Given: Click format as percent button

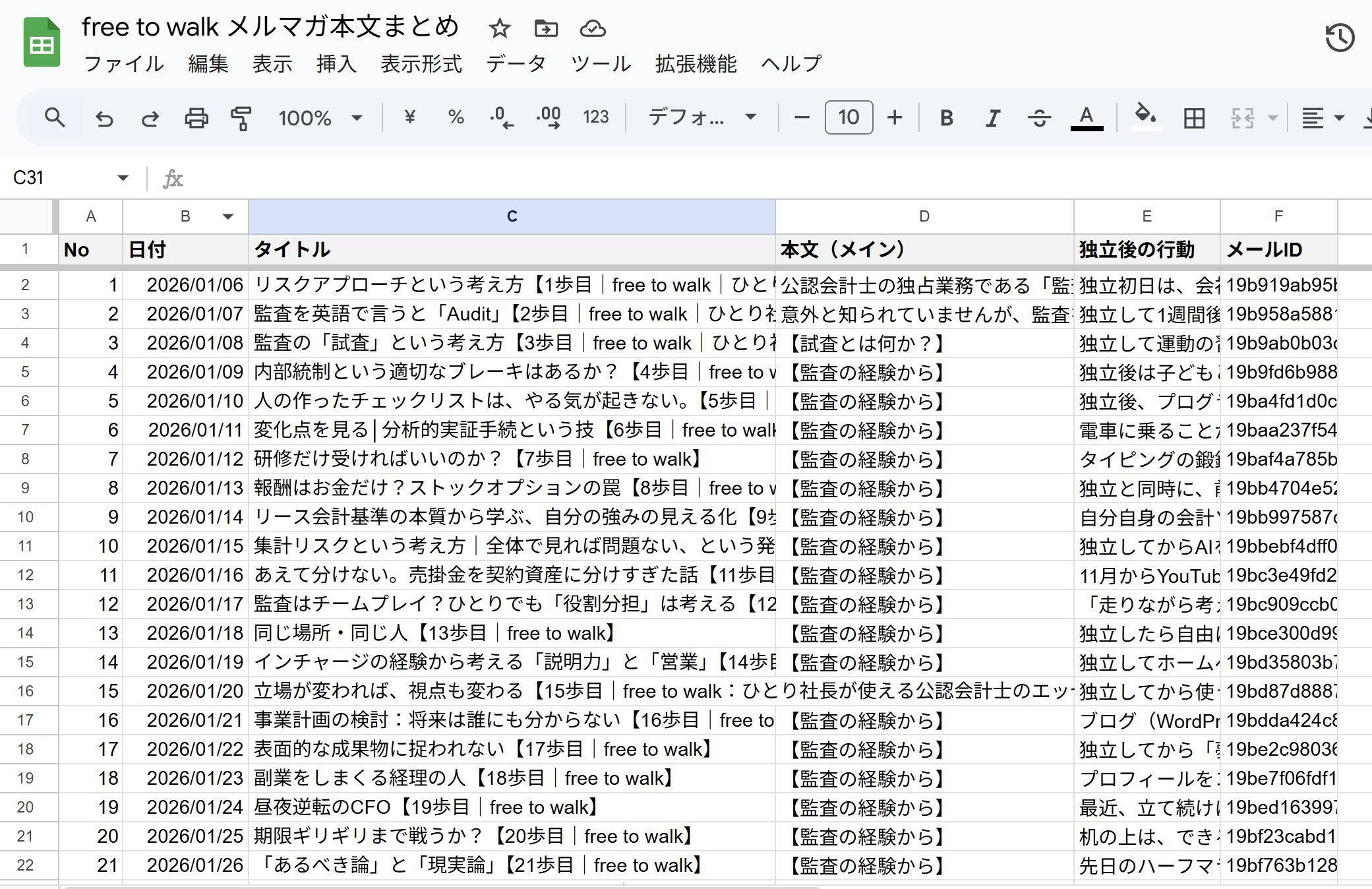Looking at the screenshot, I should (456, 118).
